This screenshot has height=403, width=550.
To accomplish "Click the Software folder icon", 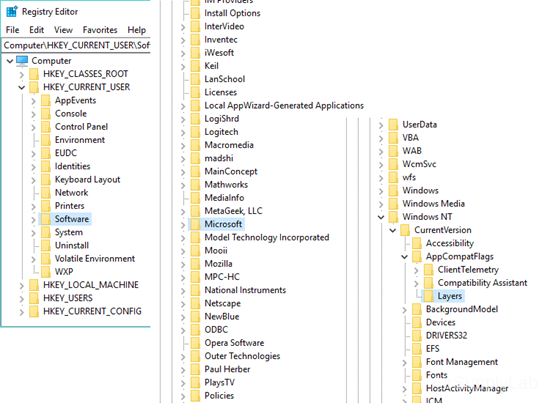I will click(x=46, y=219).
